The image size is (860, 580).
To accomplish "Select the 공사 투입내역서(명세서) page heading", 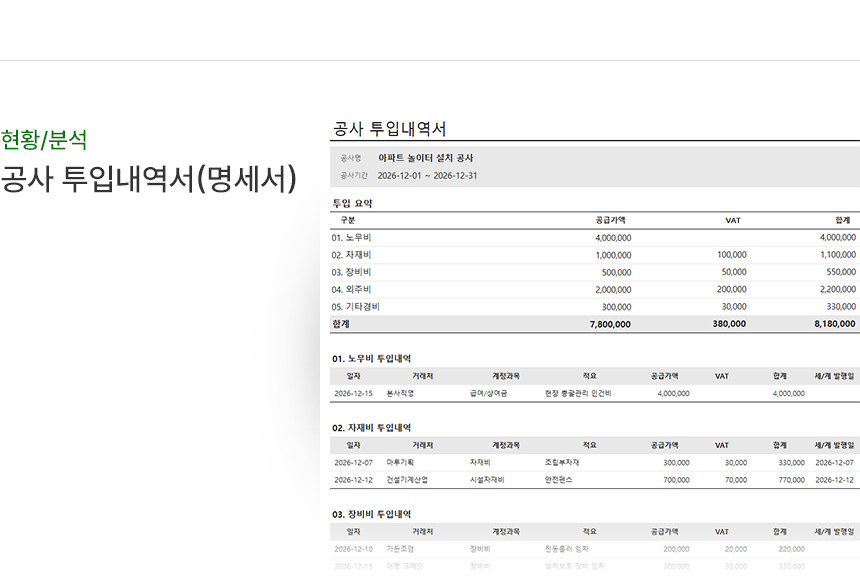I will (149, 178).
